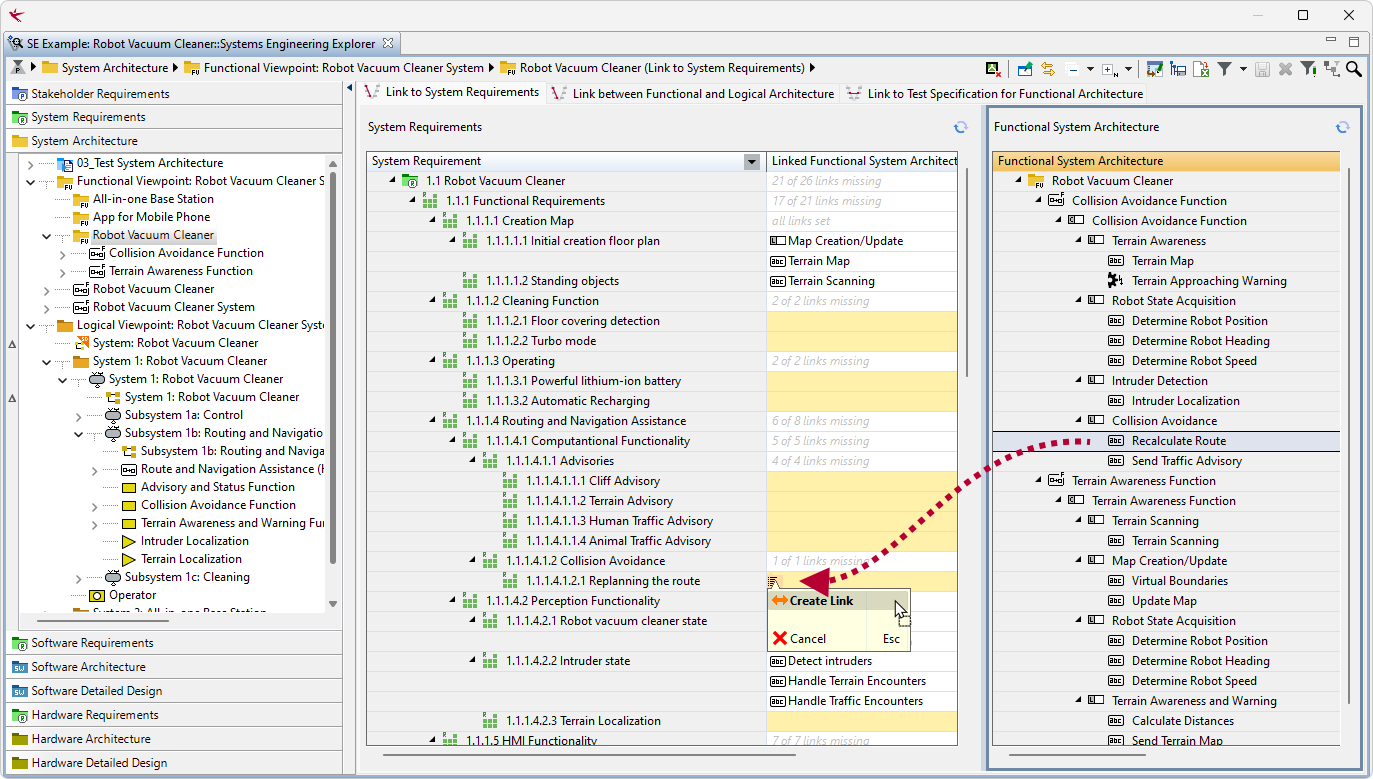1373x779 pixels.
Task: Collapse Terrain Awareness in right panel
Action: 1079,241
